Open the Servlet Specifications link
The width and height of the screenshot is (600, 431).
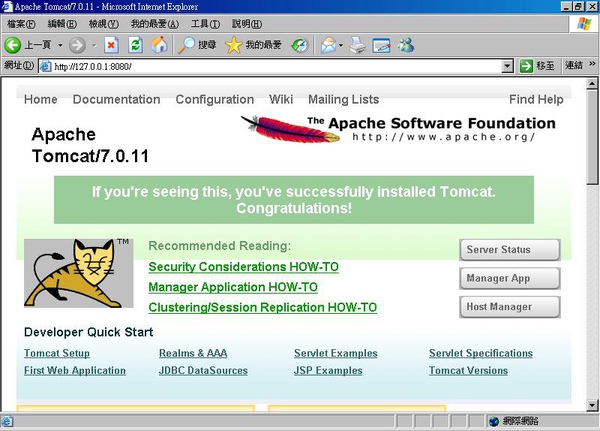481,353
